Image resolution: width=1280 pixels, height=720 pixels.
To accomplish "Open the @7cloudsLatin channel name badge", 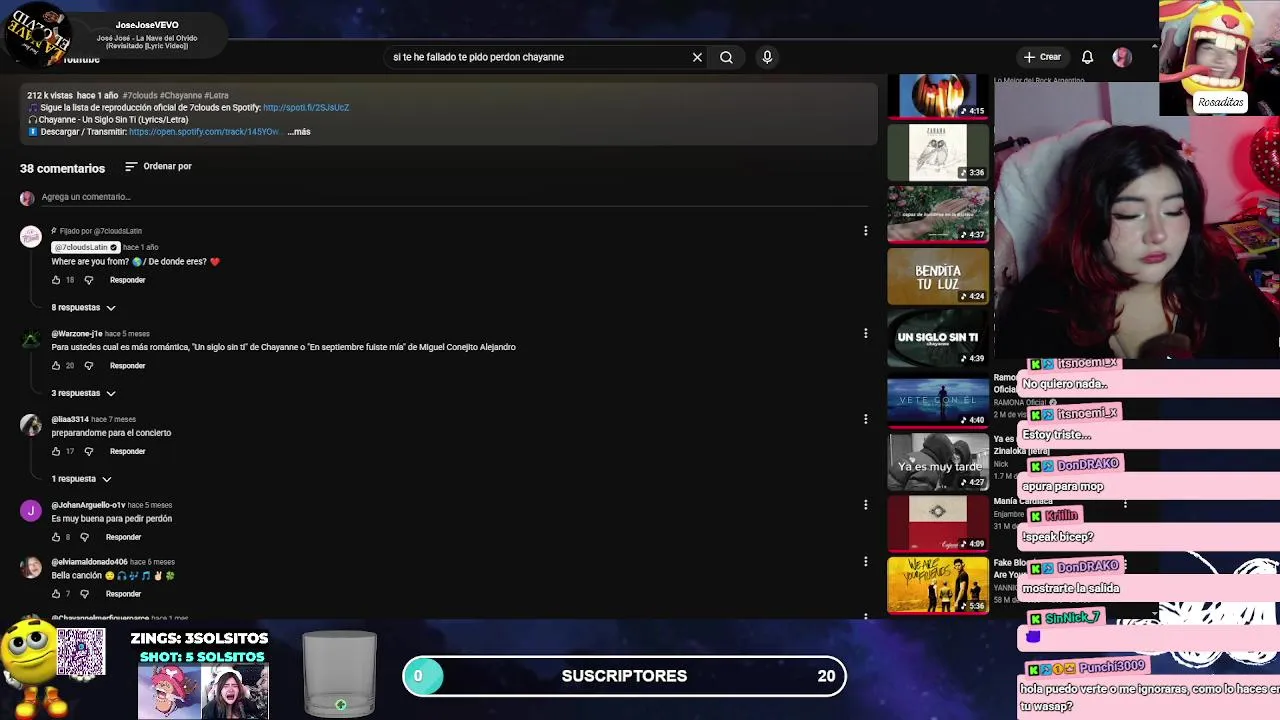I will click(85, 247).
